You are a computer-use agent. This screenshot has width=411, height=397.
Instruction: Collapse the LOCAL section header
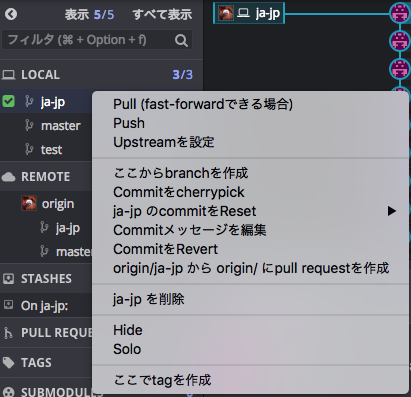click(101, 74)
